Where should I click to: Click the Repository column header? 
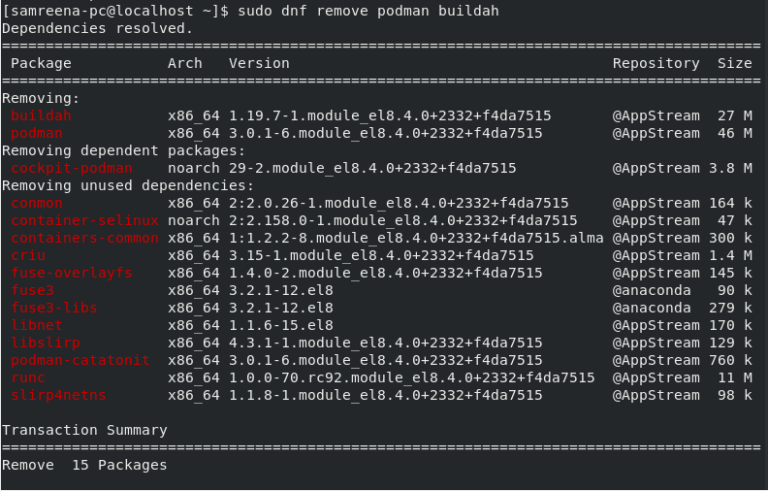coord(656,63)
